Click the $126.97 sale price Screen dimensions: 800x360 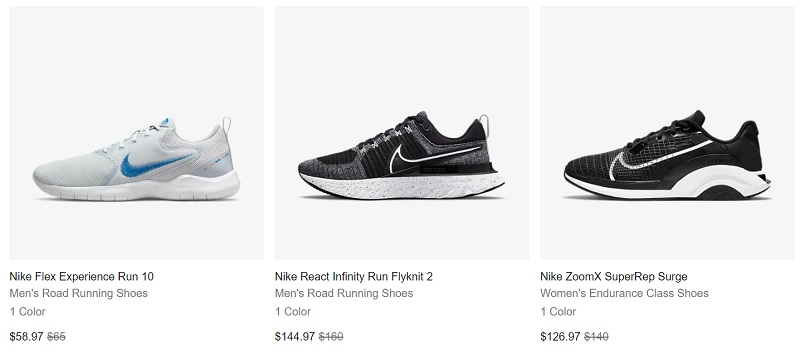pos(560,337)
